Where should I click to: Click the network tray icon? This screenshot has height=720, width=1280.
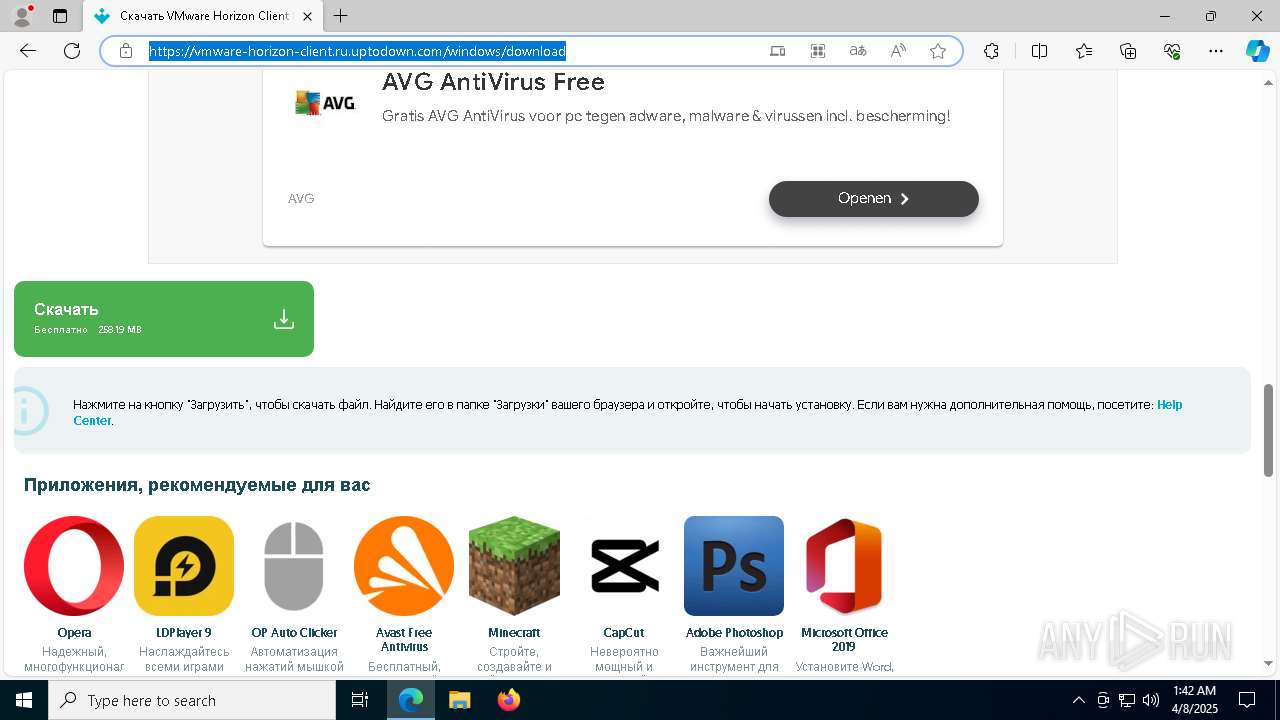click(x=1127, y=700)
